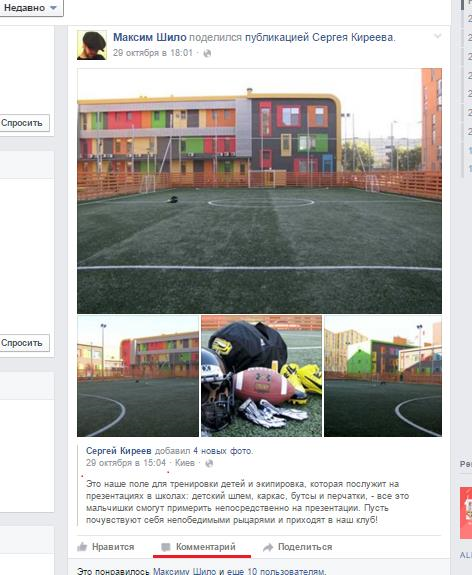Click the globe icon beside Киев

(209, 463)
